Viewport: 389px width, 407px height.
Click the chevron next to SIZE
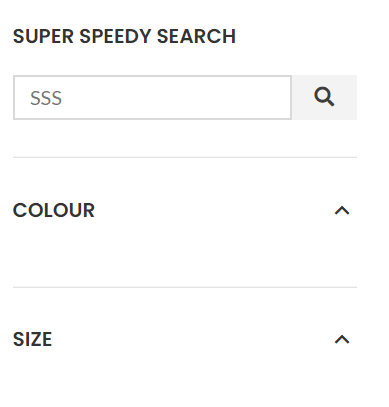(x=342, y=339)
